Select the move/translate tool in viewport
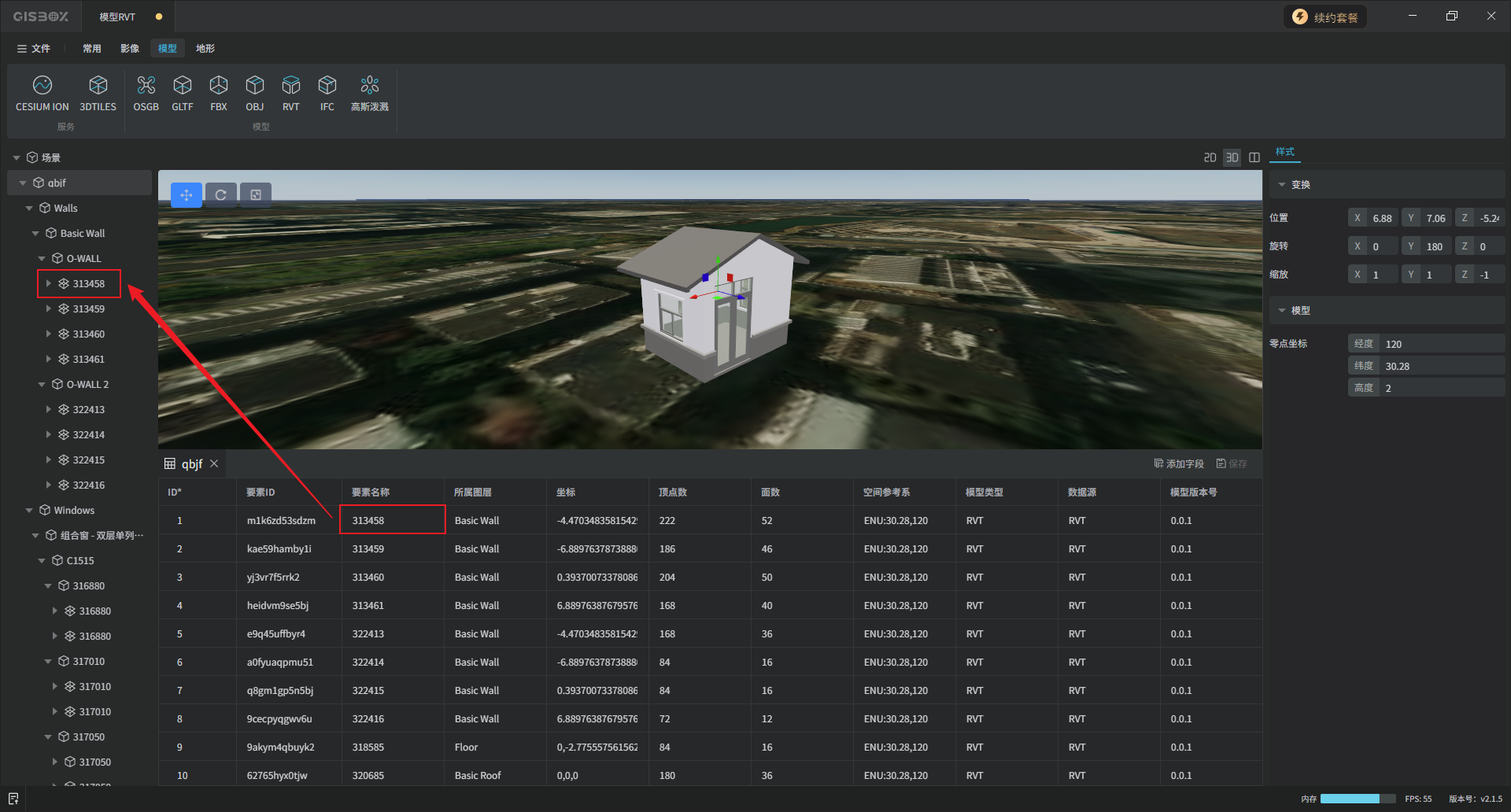Viewport: 1511px width, 812px height. (187, 195)
